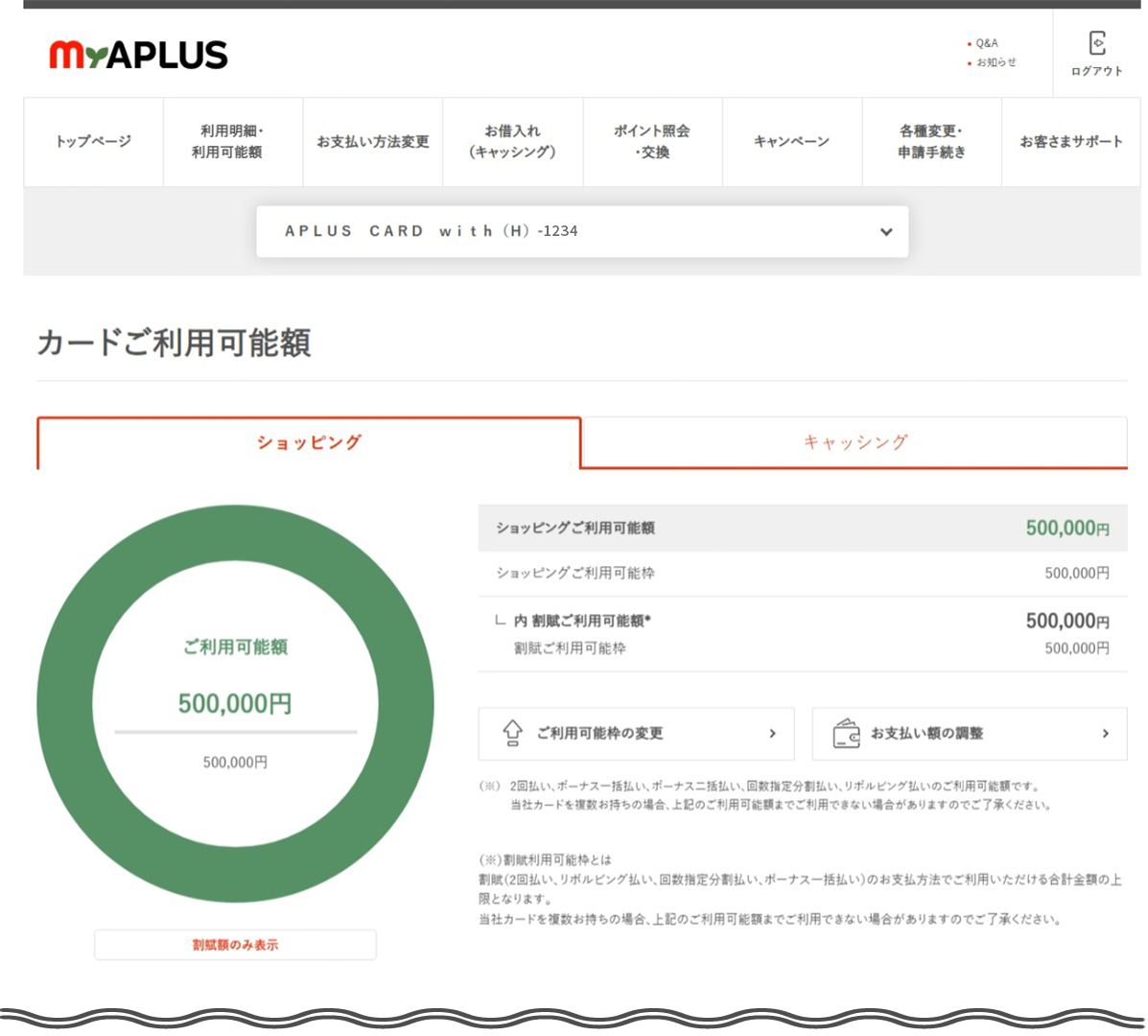Click the logout door icon
The image size is (1148, 1036).
tap(1097, 43)
